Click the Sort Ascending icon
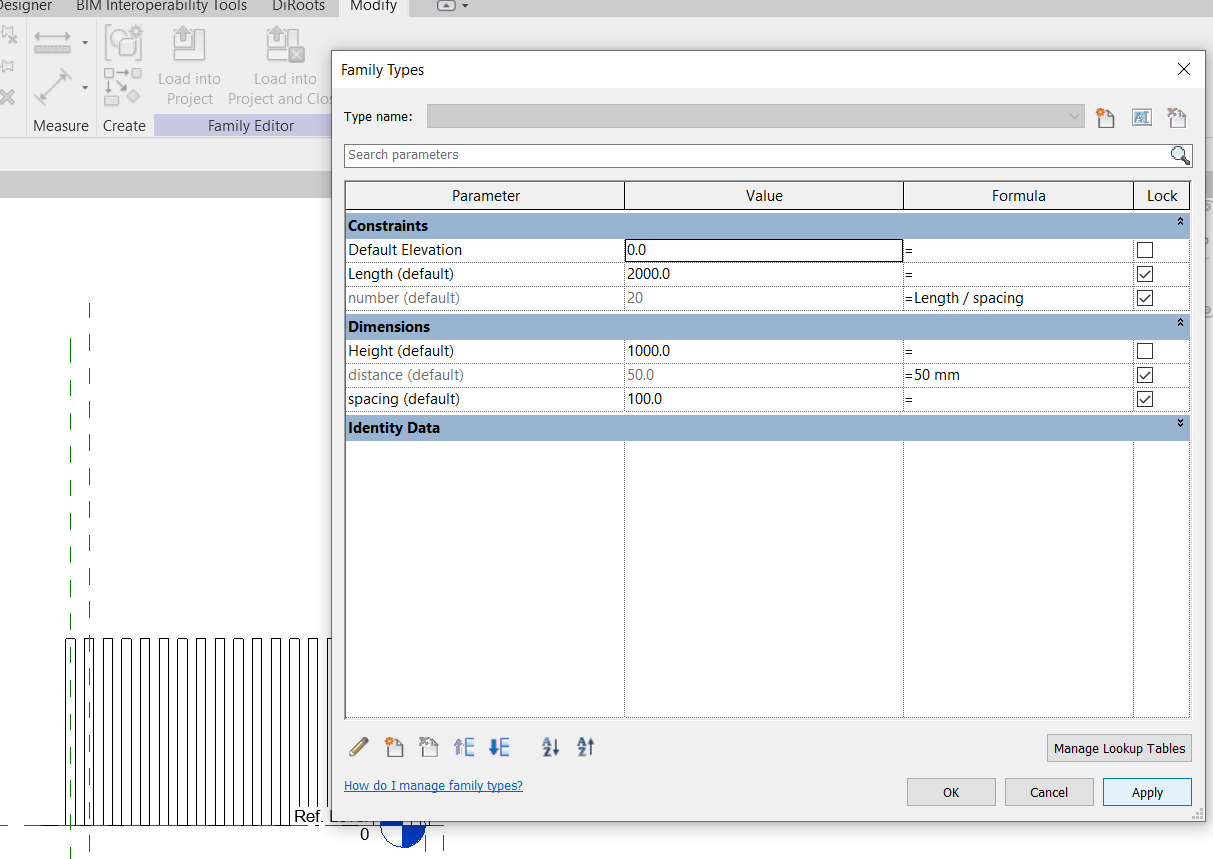 pos(549,747)
